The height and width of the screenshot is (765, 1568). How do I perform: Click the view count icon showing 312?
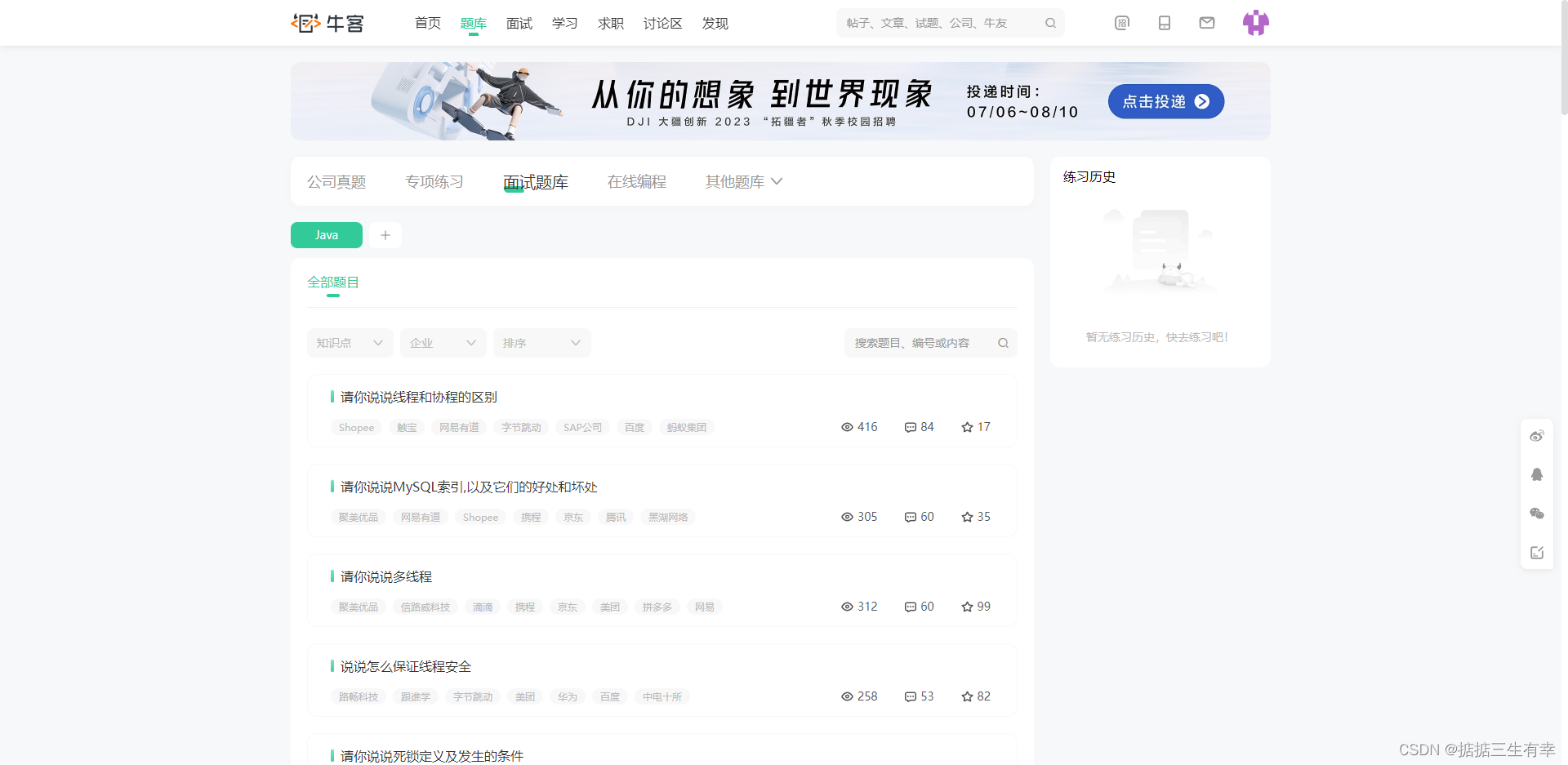(x=847, y=607)
